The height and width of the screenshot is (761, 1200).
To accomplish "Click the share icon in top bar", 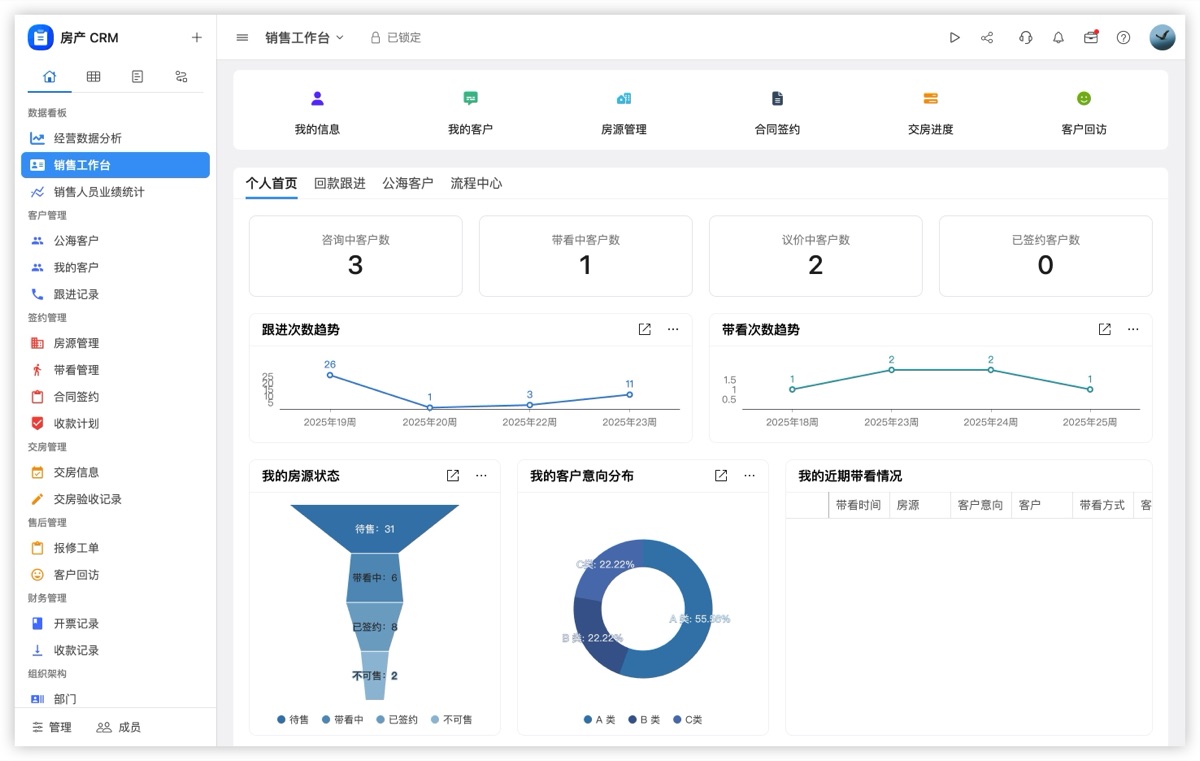I will coord(987,38).
